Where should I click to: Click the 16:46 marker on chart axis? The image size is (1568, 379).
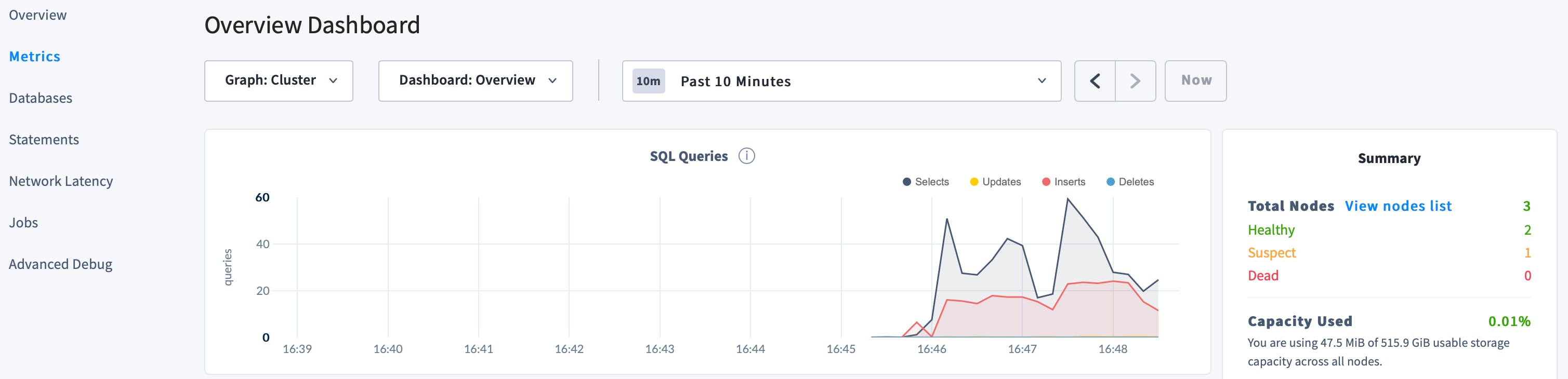[931, 349]
